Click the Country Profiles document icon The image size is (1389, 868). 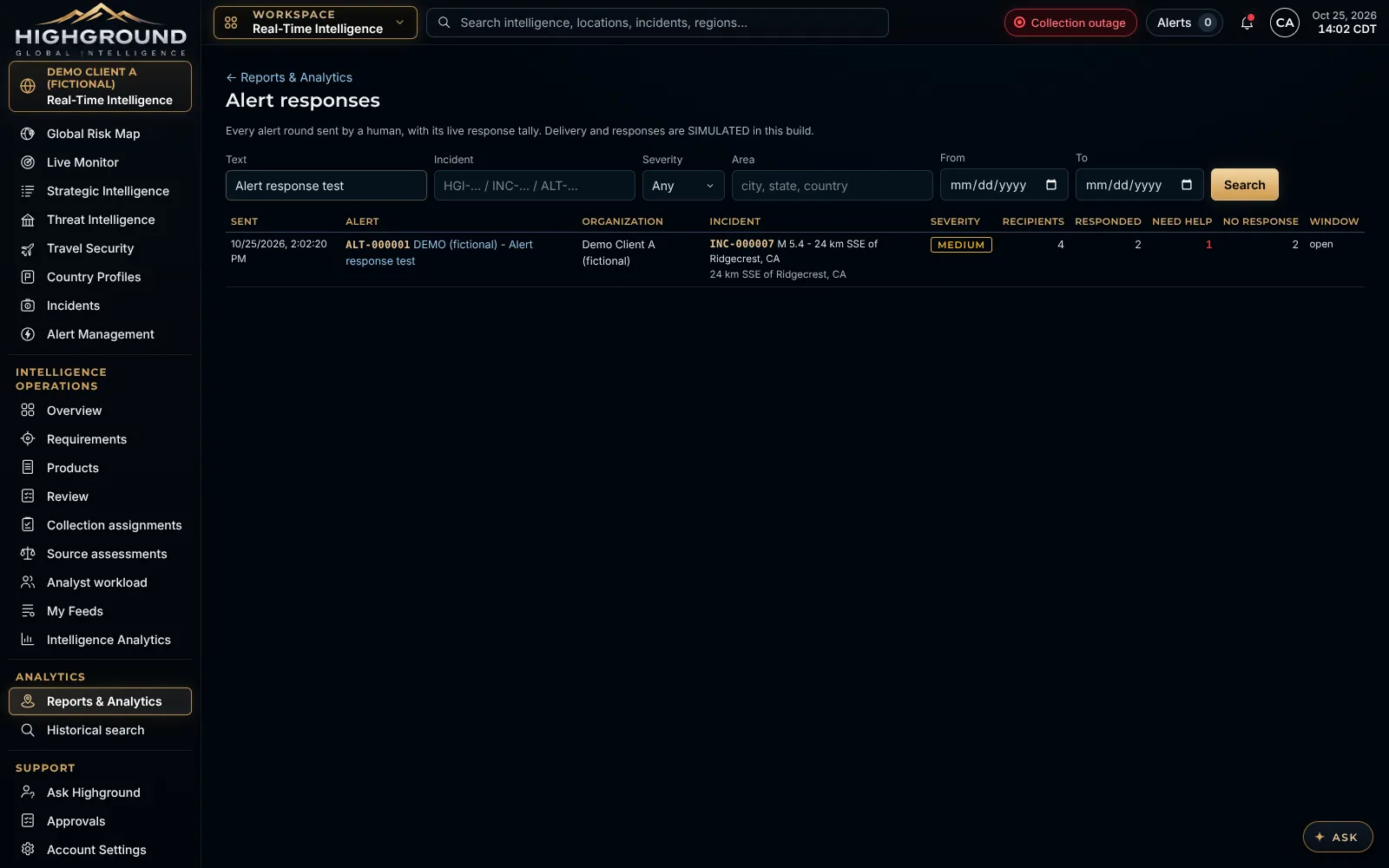point(28,277)
